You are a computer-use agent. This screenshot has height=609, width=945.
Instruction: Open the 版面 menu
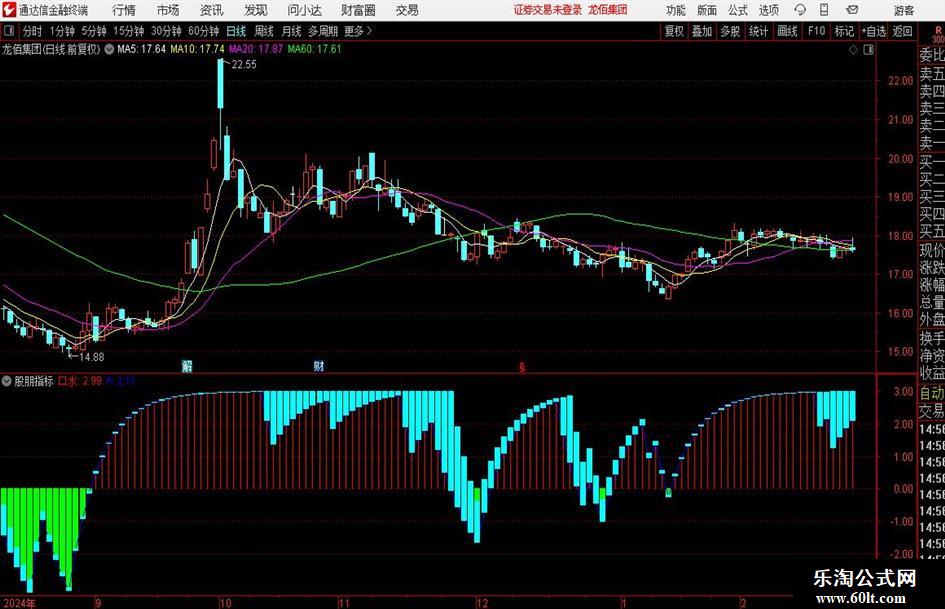[706, 10]
